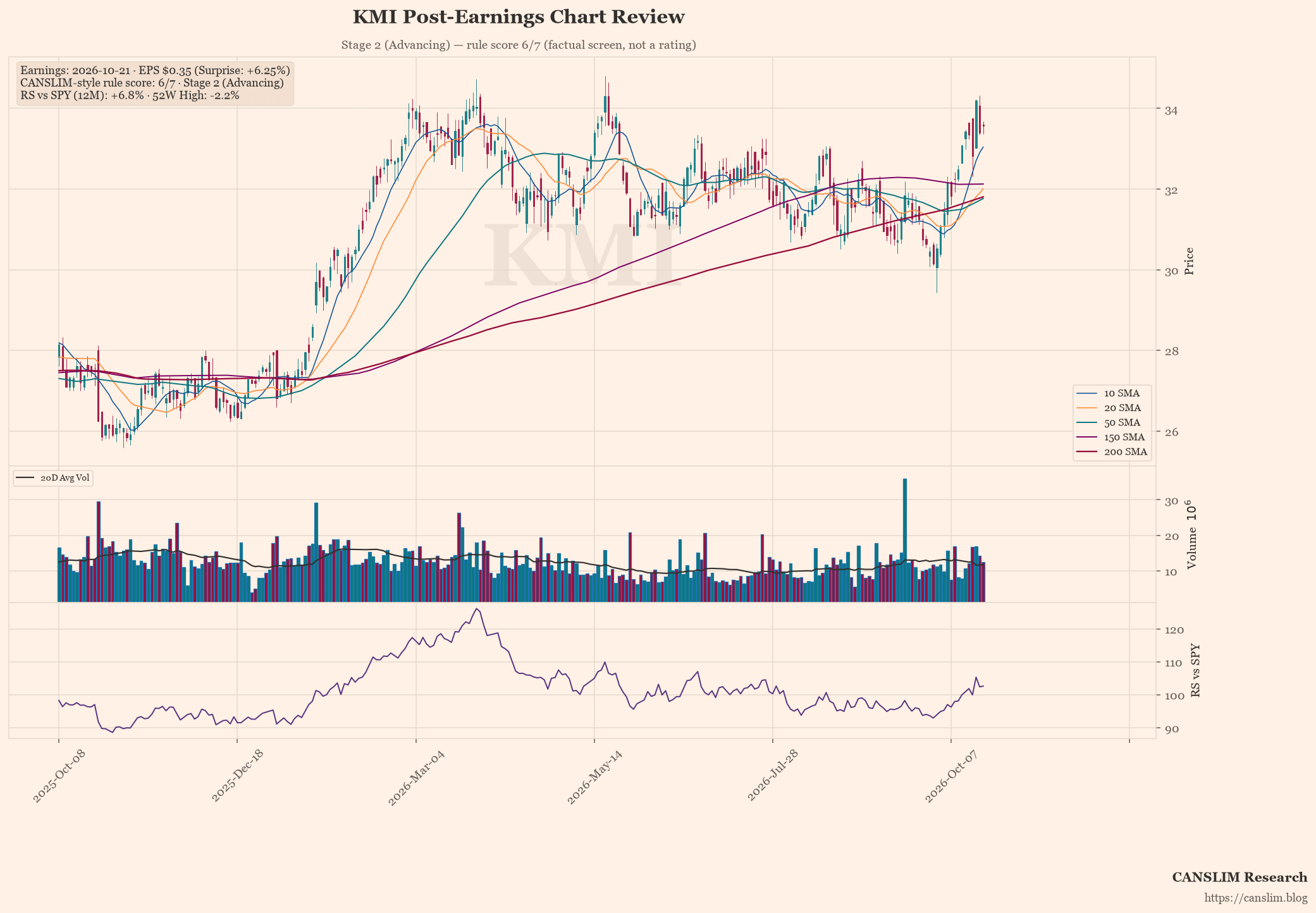The height and width of the screenshot is (913, 1316).
Task: Click the 'Volume' y-axis label
Action: 1191,535
